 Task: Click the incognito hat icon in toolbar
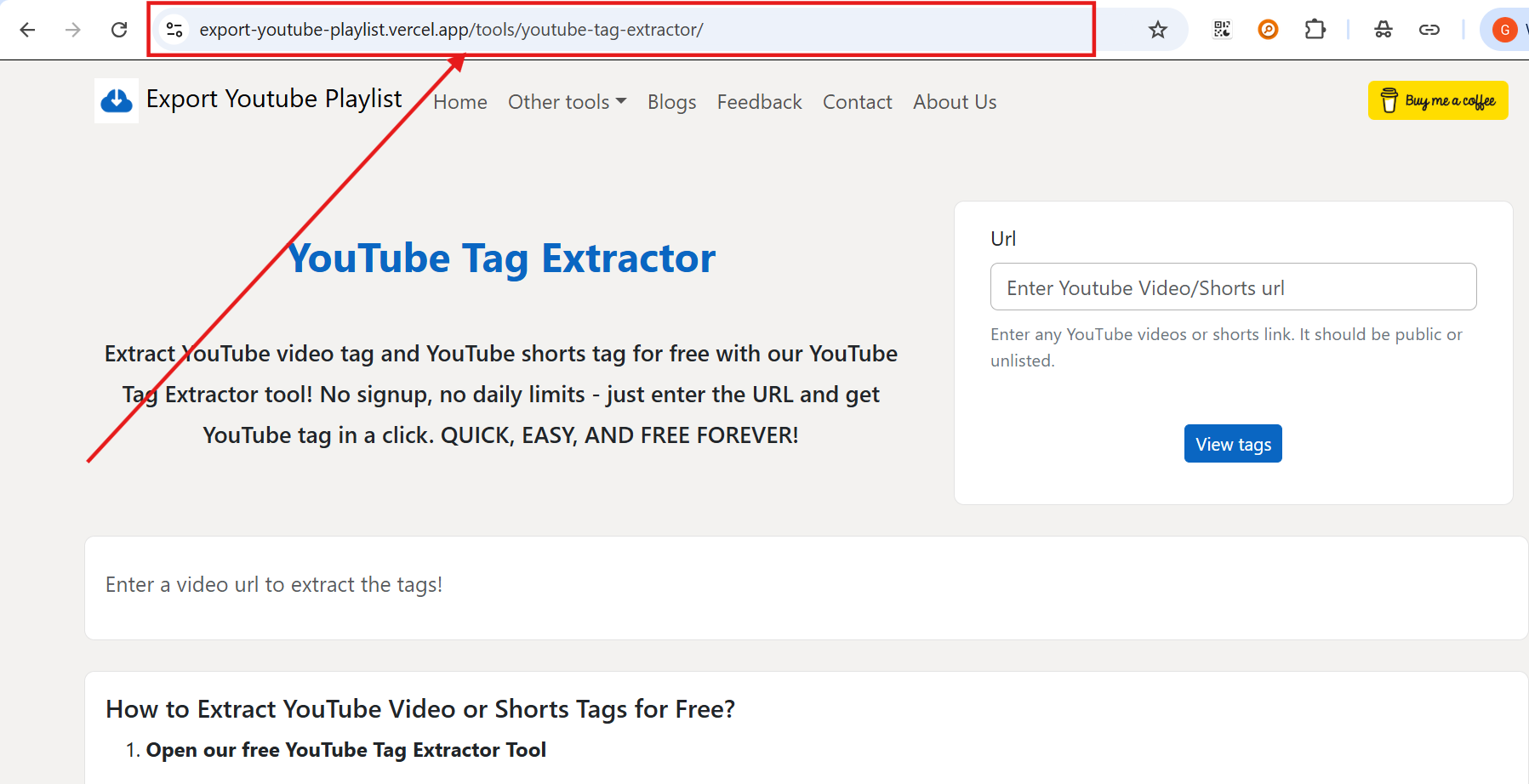1384,28
